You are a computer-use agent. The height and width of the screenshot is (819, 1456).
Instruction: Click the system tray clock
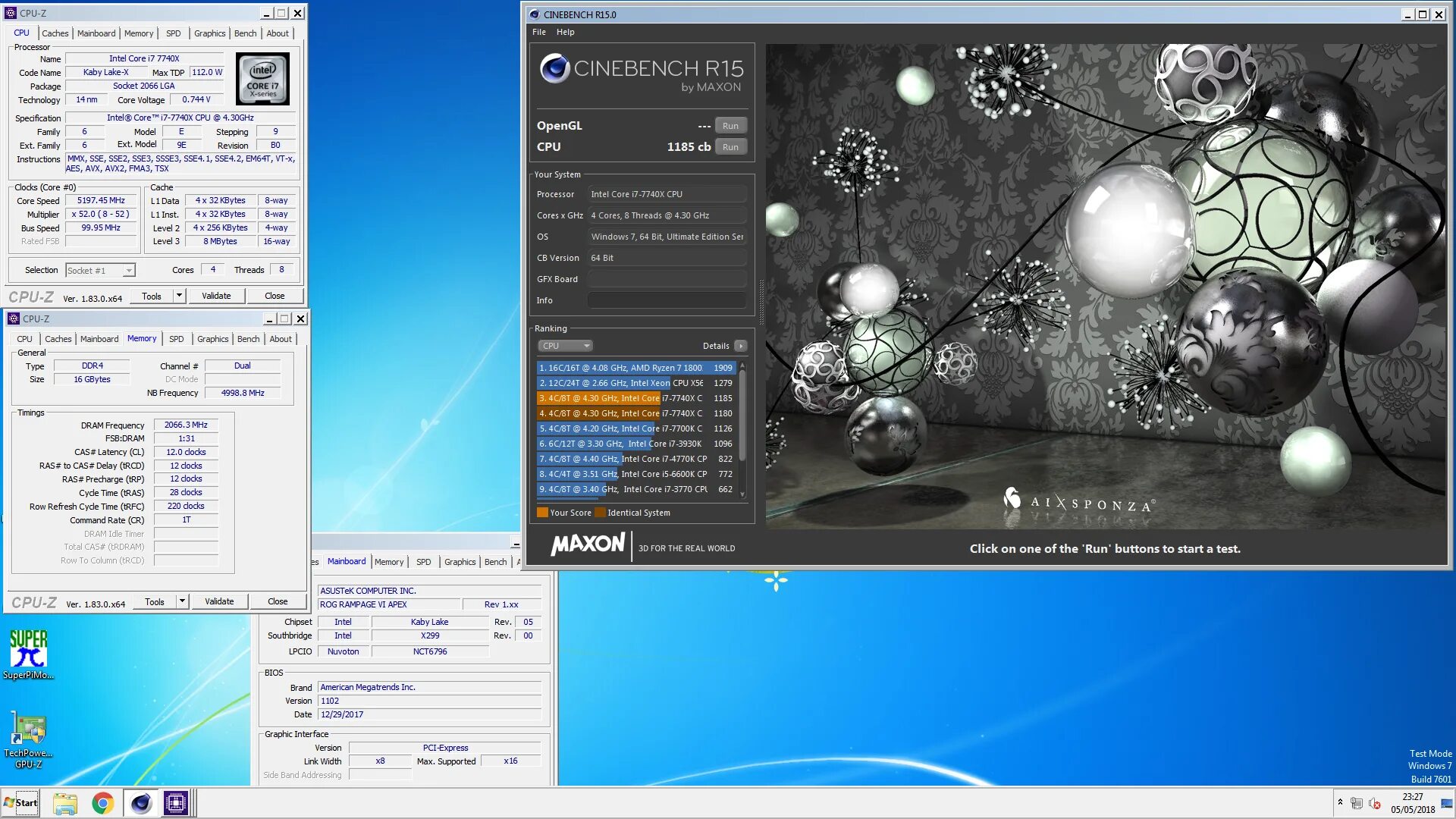tap(1412, 802)
